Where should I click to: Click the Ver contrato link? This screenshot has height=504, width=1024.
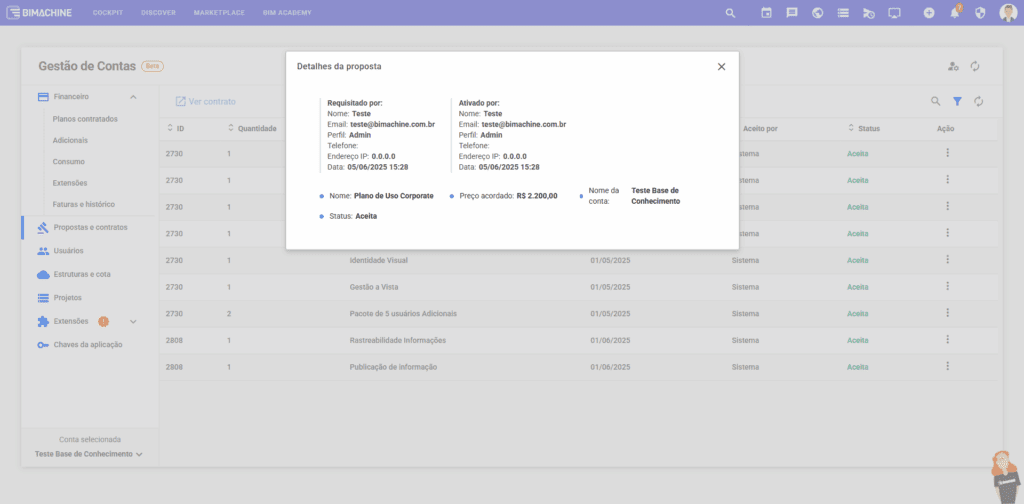[x=206, y=101]
